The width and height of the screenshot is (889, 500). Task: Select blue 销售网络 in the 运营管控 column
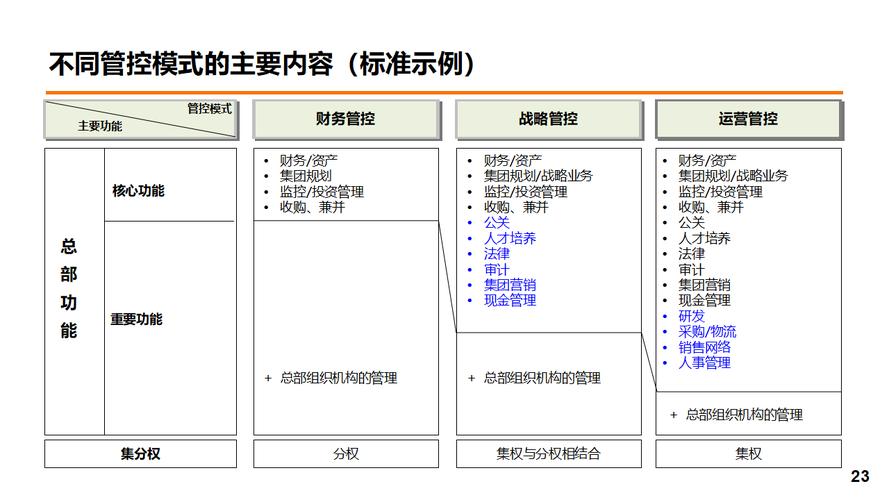coord(704,348)
